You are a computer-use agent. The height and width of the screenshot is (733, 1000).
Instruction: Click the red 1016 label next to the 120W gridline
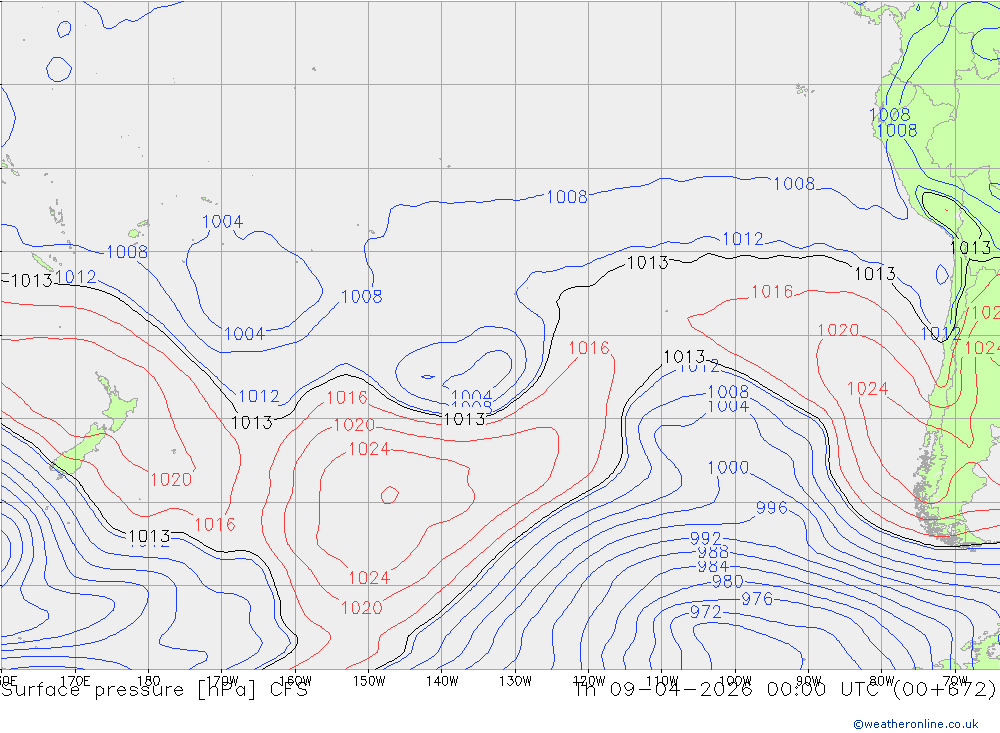pyautogui.click(x=589, y=348)
